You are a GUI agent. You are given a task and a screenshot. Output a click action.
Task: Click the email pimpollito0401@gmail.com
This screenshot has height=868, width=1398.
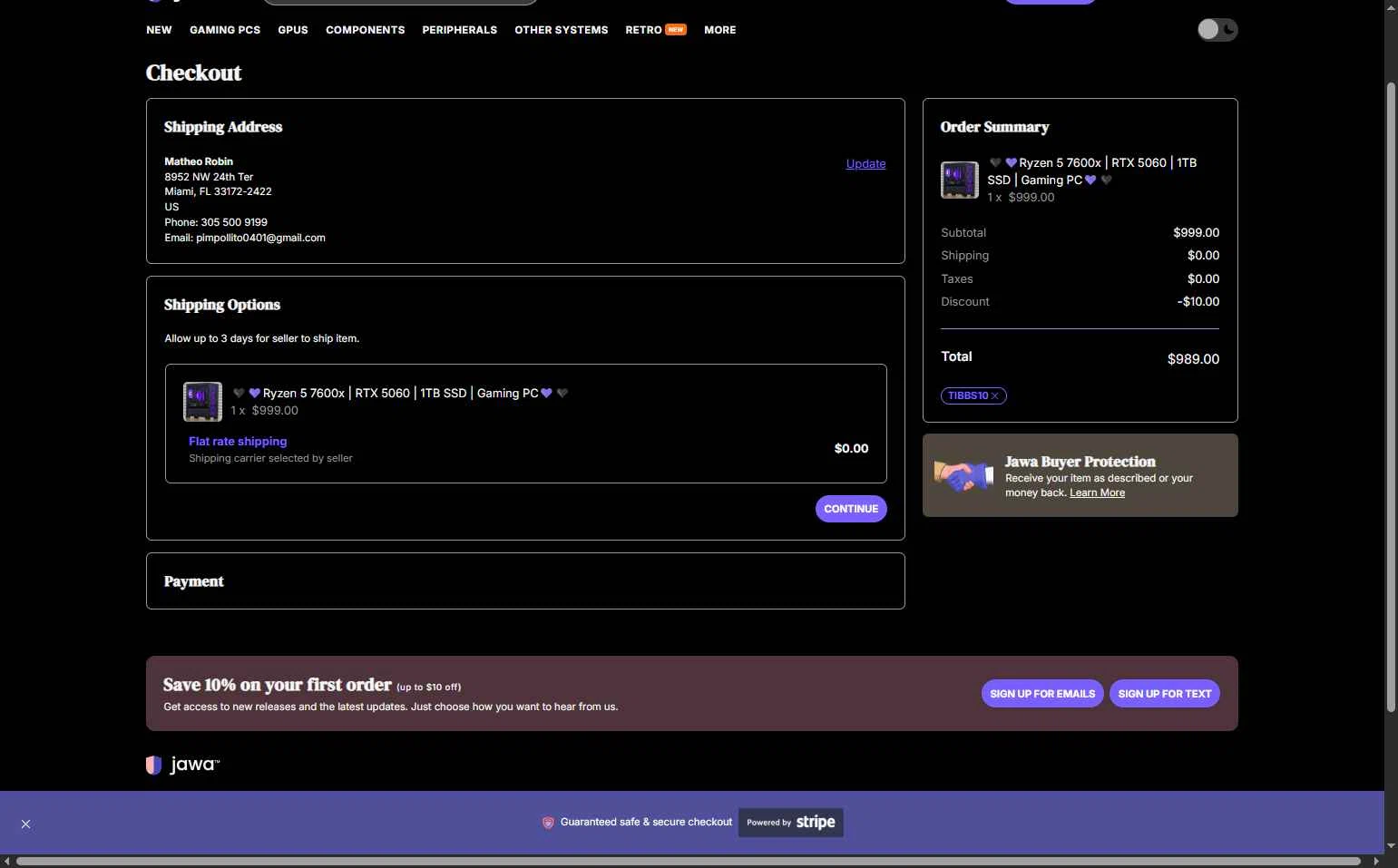click(x=260, y=238)
